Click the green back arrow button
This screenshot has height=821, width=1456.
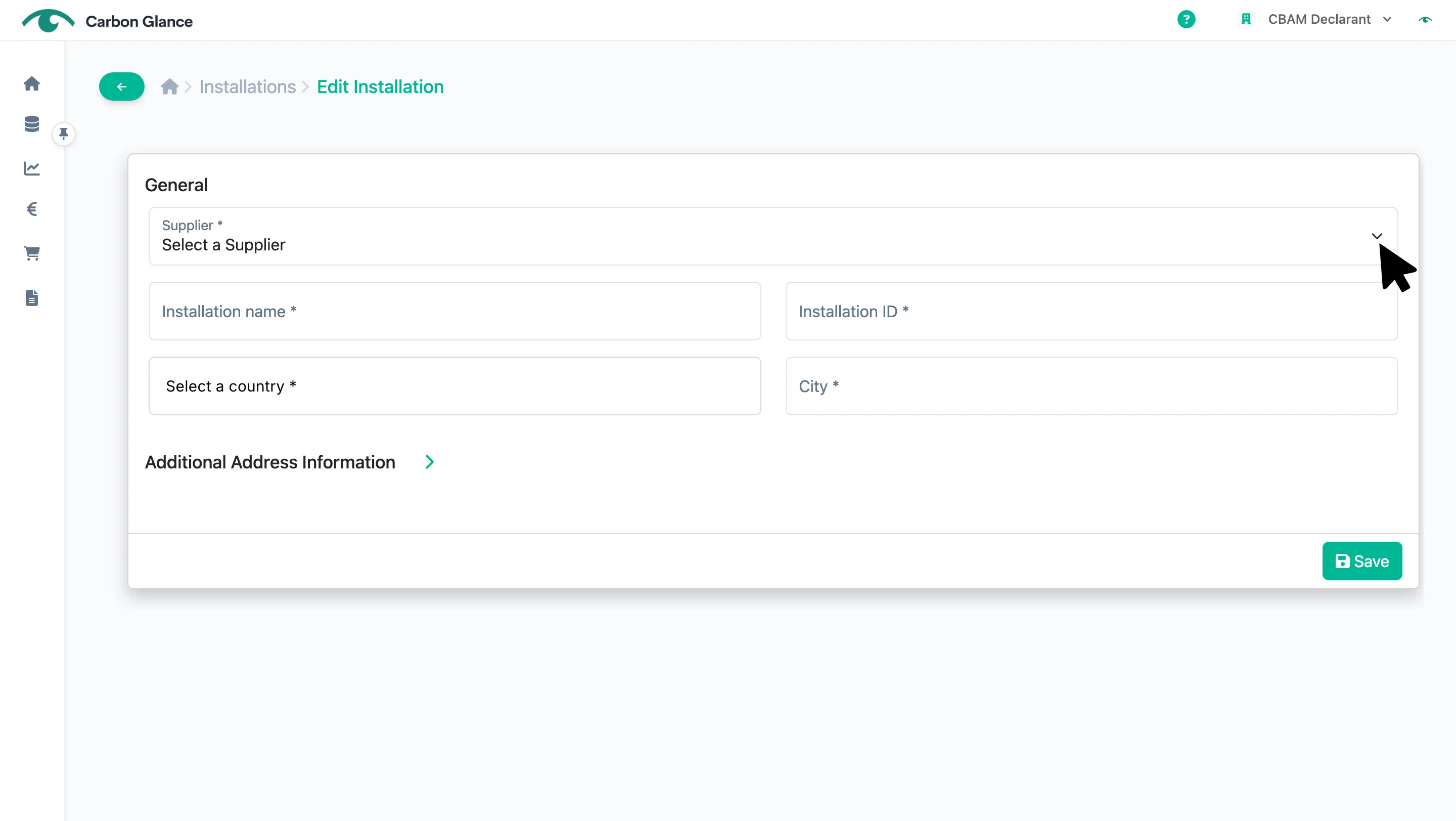[x=121, y=87]
